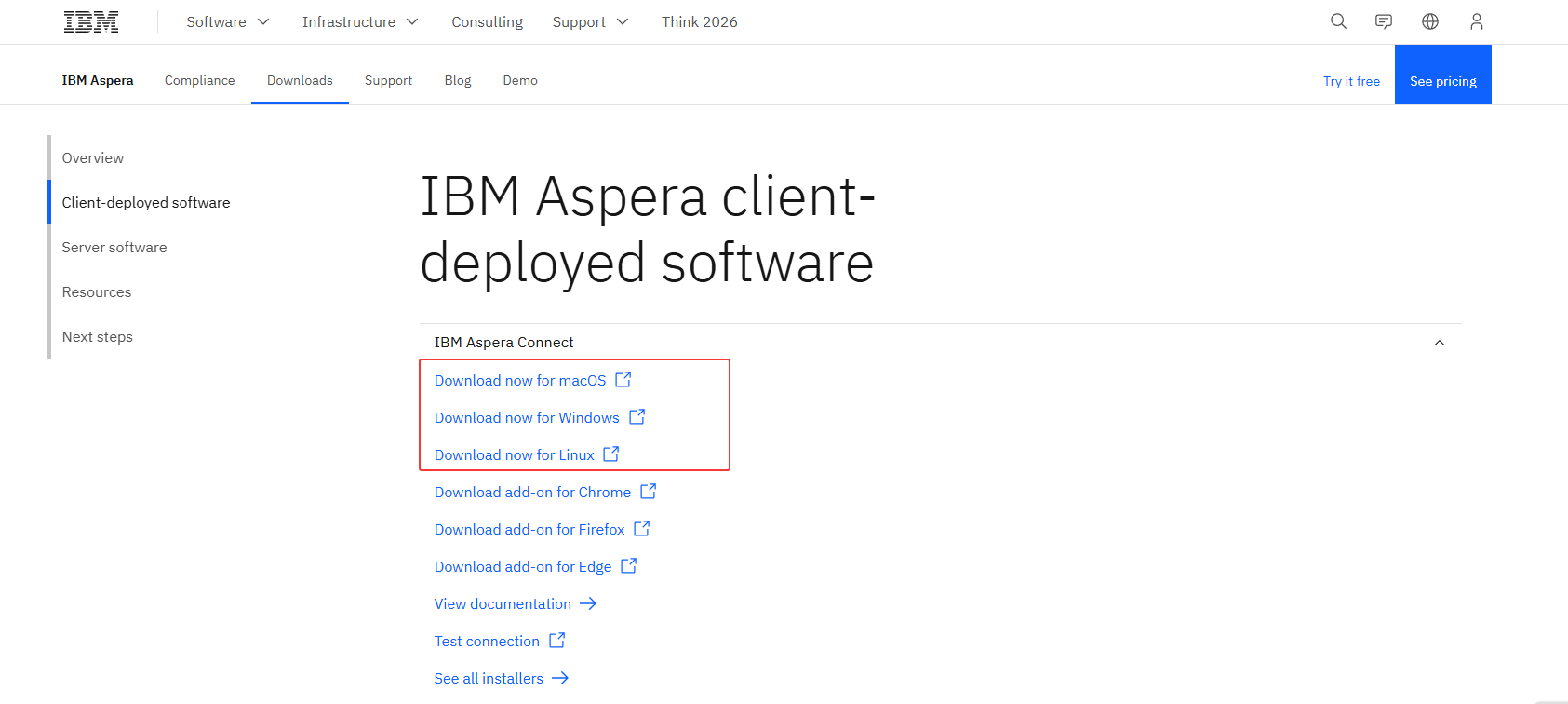Expand the Software dropdown menu
The image size is (1568, 704).
[227, 21]
